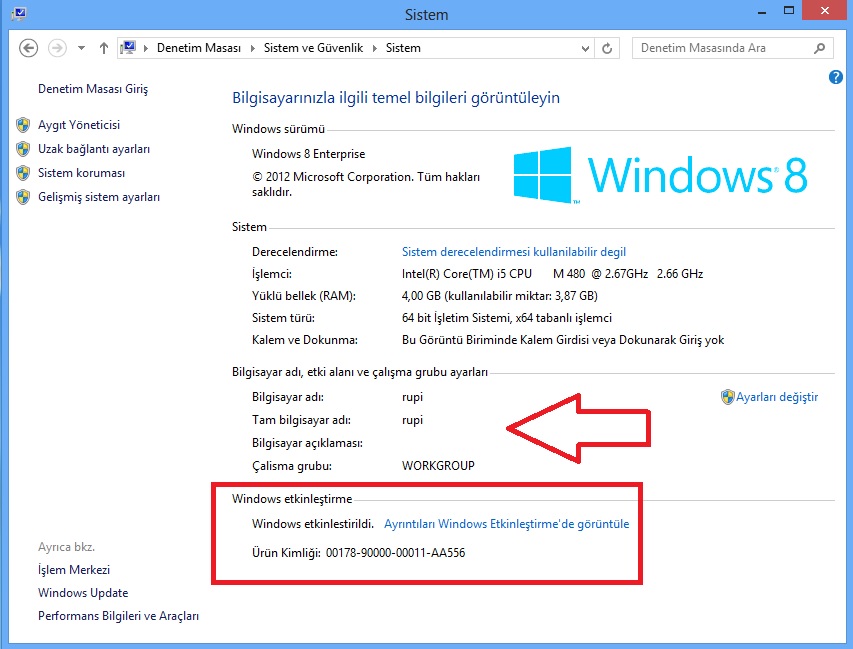
Task: Open the recent locations dropdown arrow
Action: 81,48
